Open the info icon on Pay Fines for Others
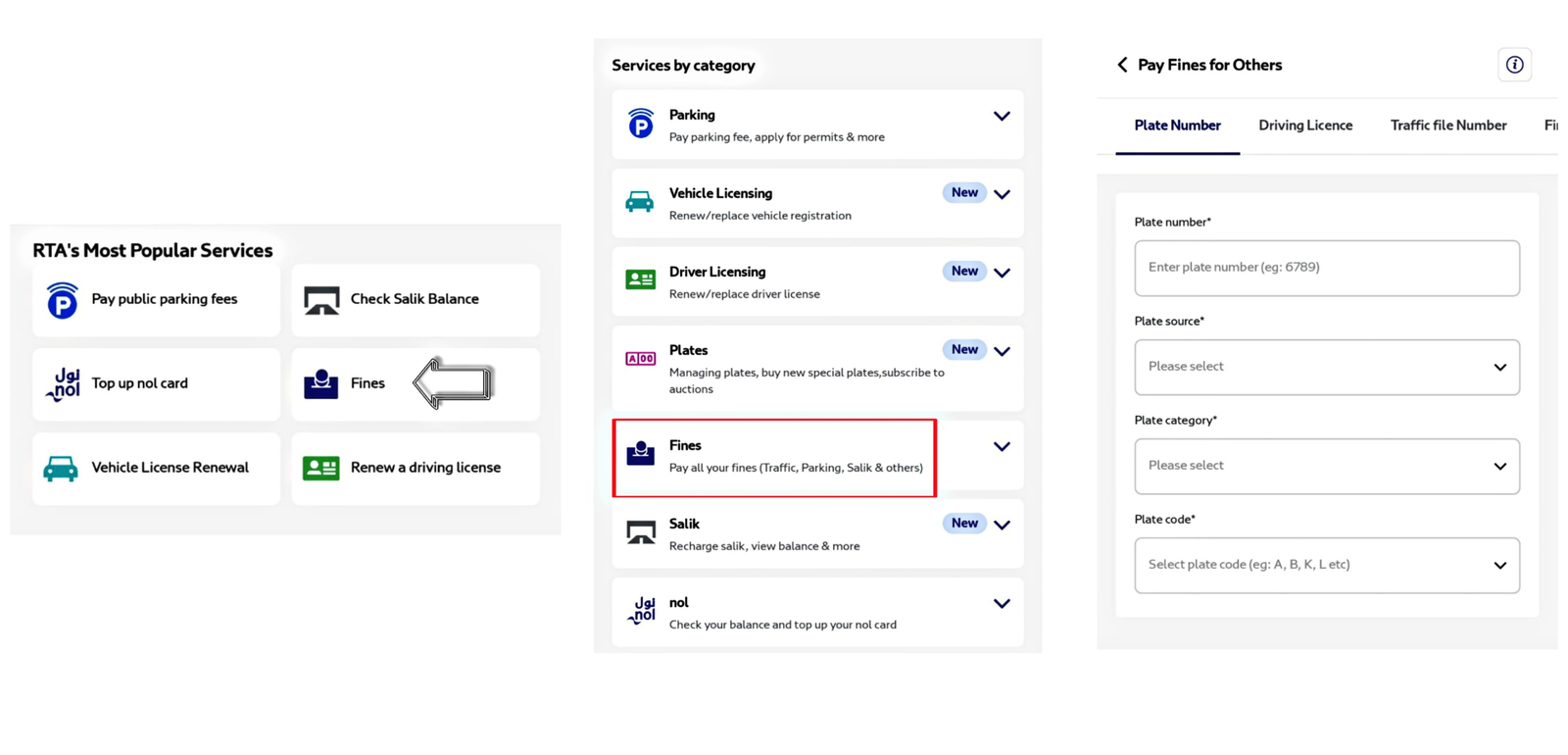 click(x=1514, y=65)
